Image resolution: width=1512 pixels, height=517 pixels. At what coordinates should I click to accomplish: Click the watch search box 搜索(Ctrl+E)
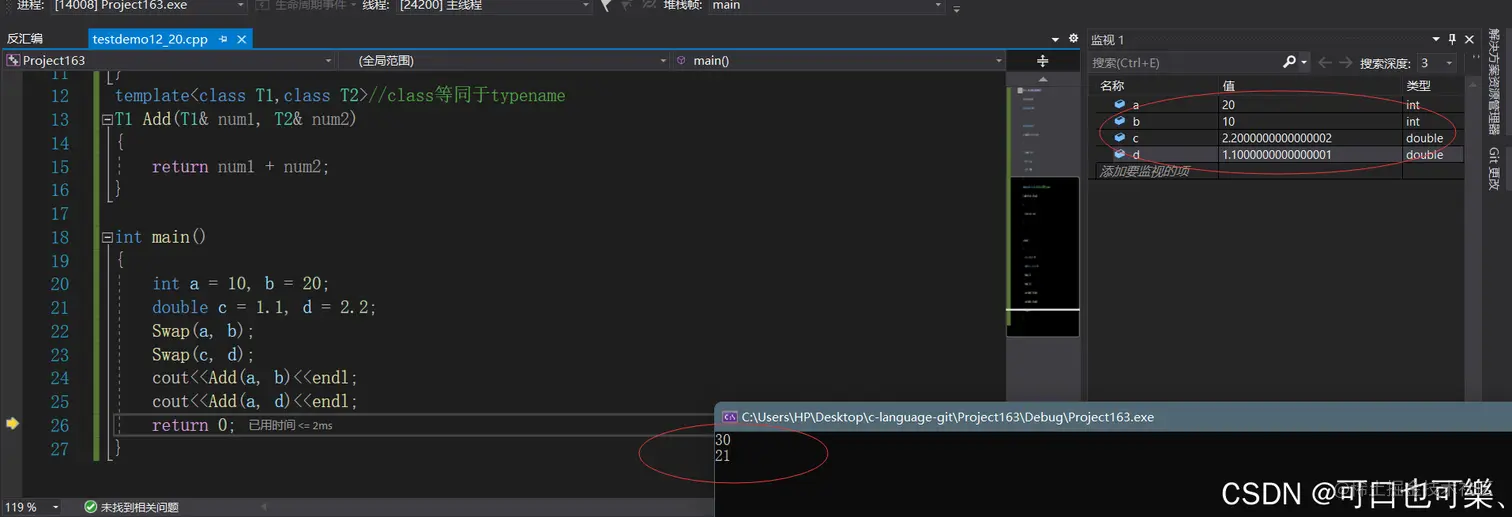click(1185, 63)
